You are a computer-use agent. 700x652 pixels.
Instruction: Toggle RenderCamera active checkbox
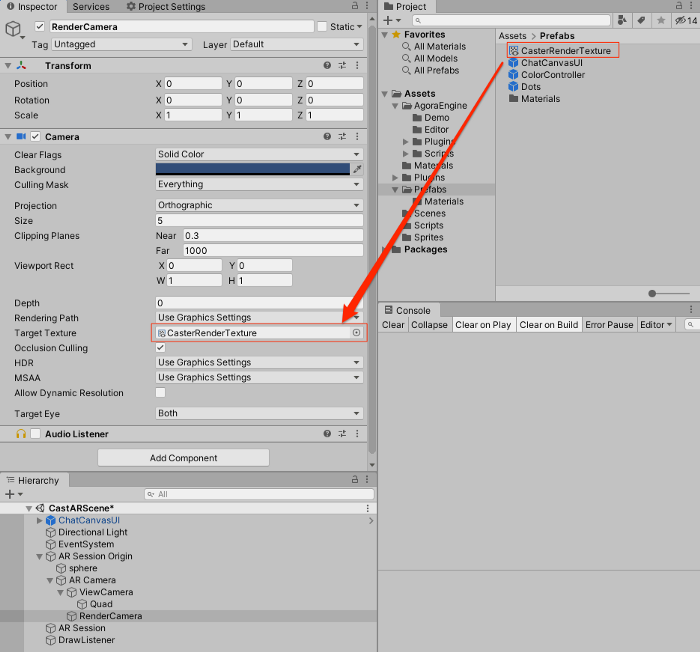pos(40,26)
